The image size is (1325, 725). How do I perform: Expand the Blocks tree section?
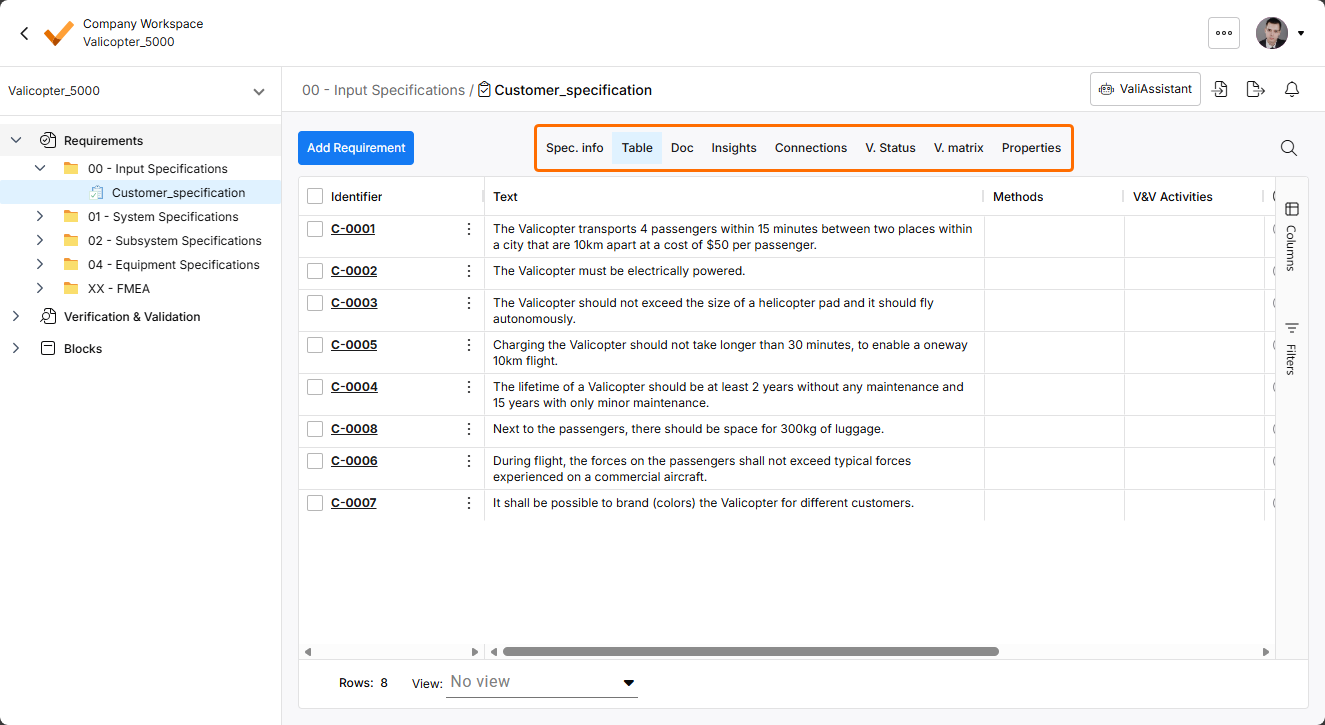click(x=16, y=349)
